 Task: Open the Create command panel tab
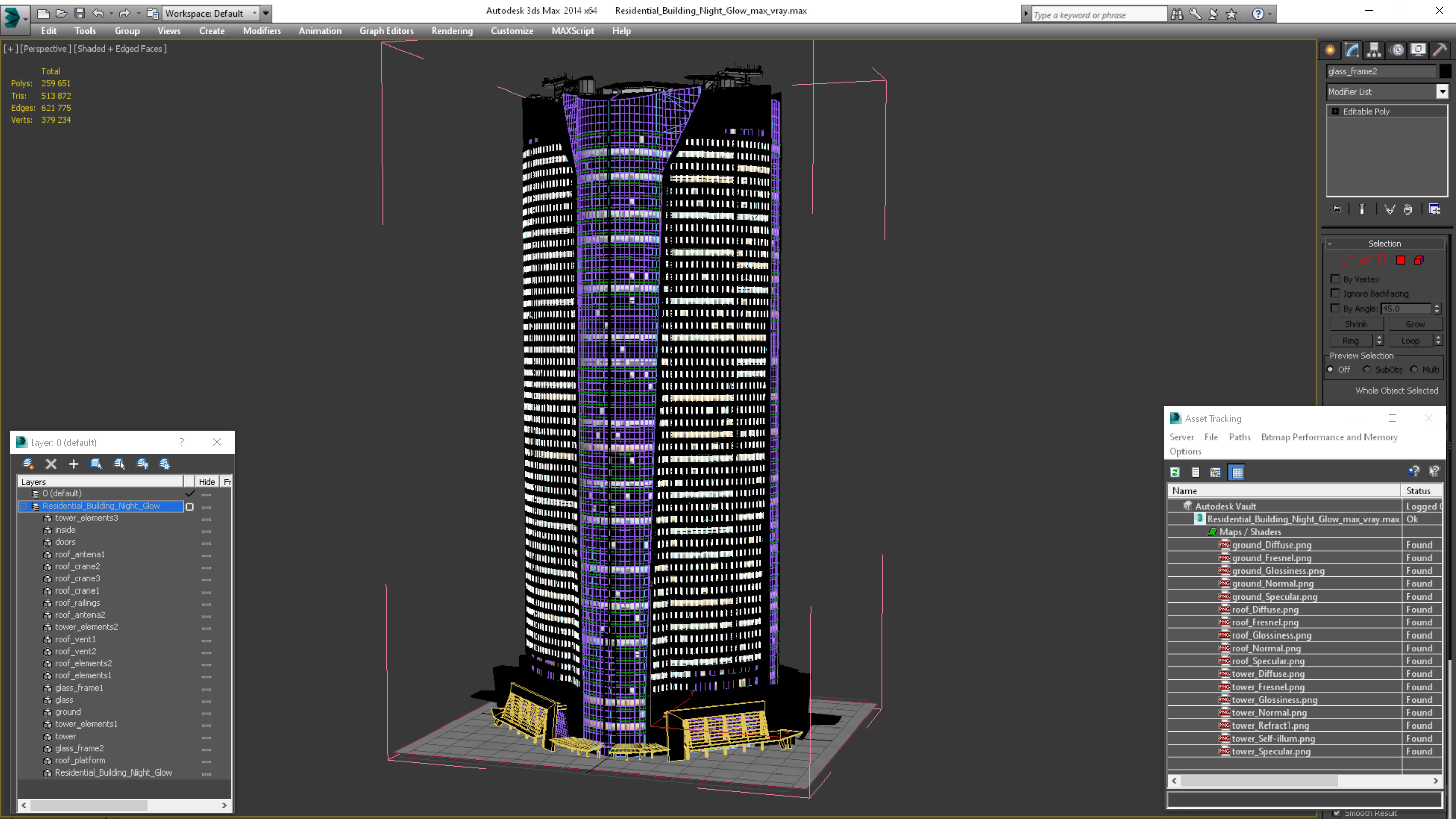[1331, 51]
